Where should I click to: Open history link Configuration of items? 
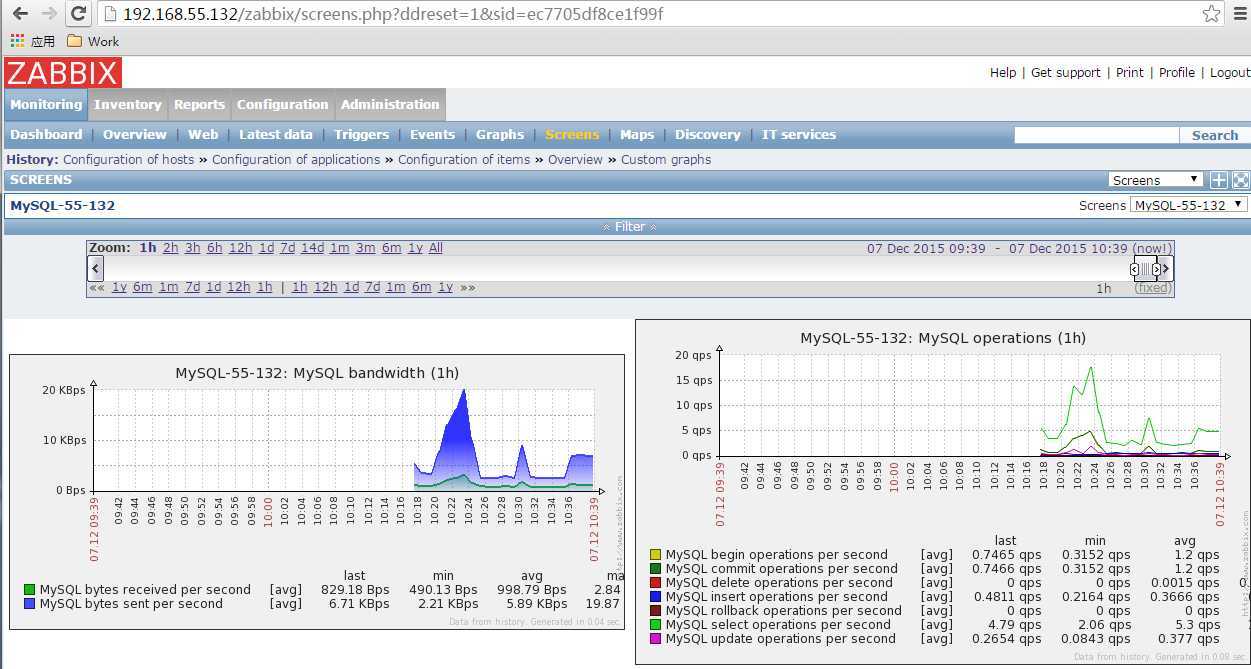(464, 159)
